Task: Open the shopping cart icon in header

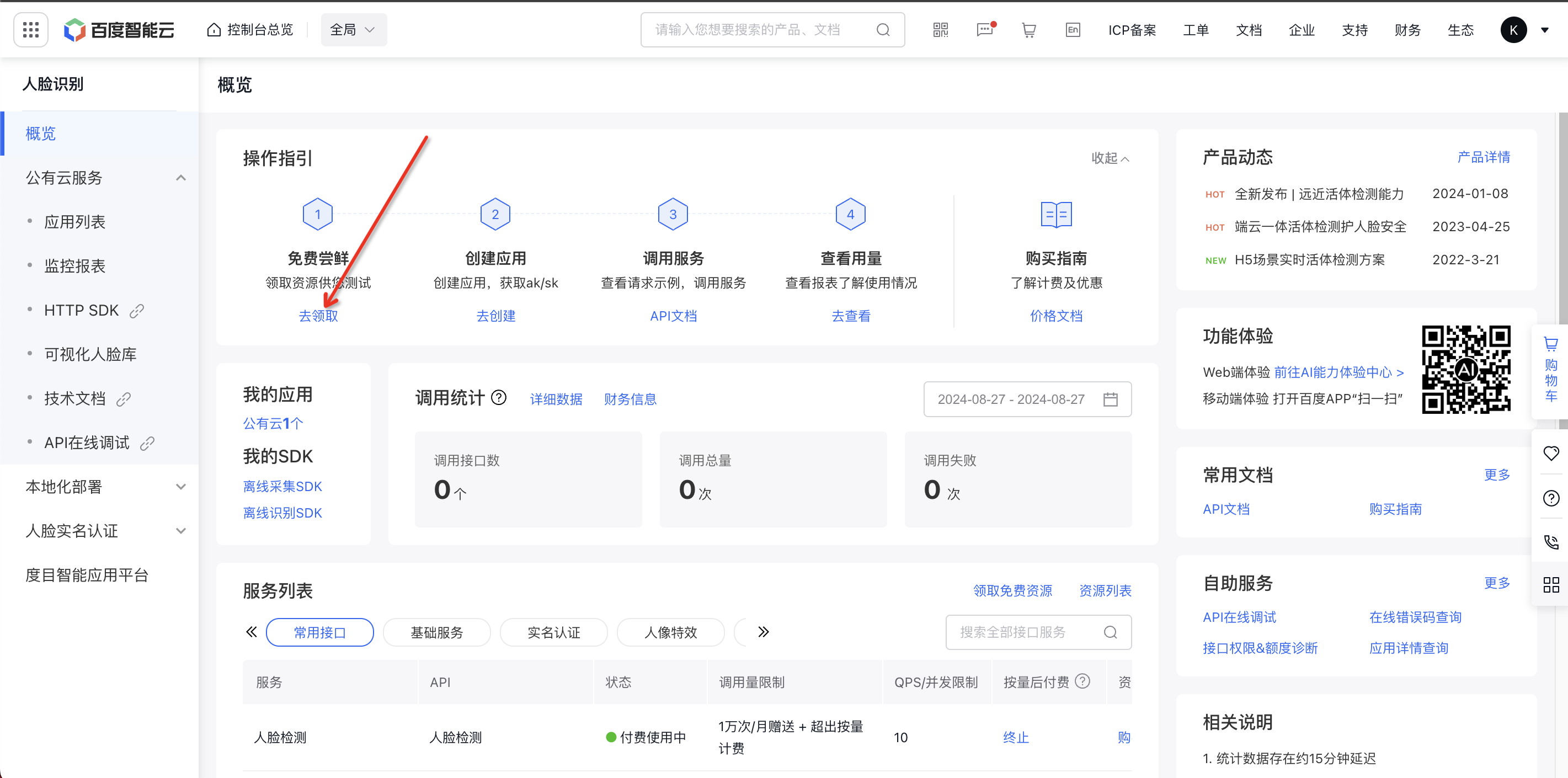Action: (x=1029, y=30)
